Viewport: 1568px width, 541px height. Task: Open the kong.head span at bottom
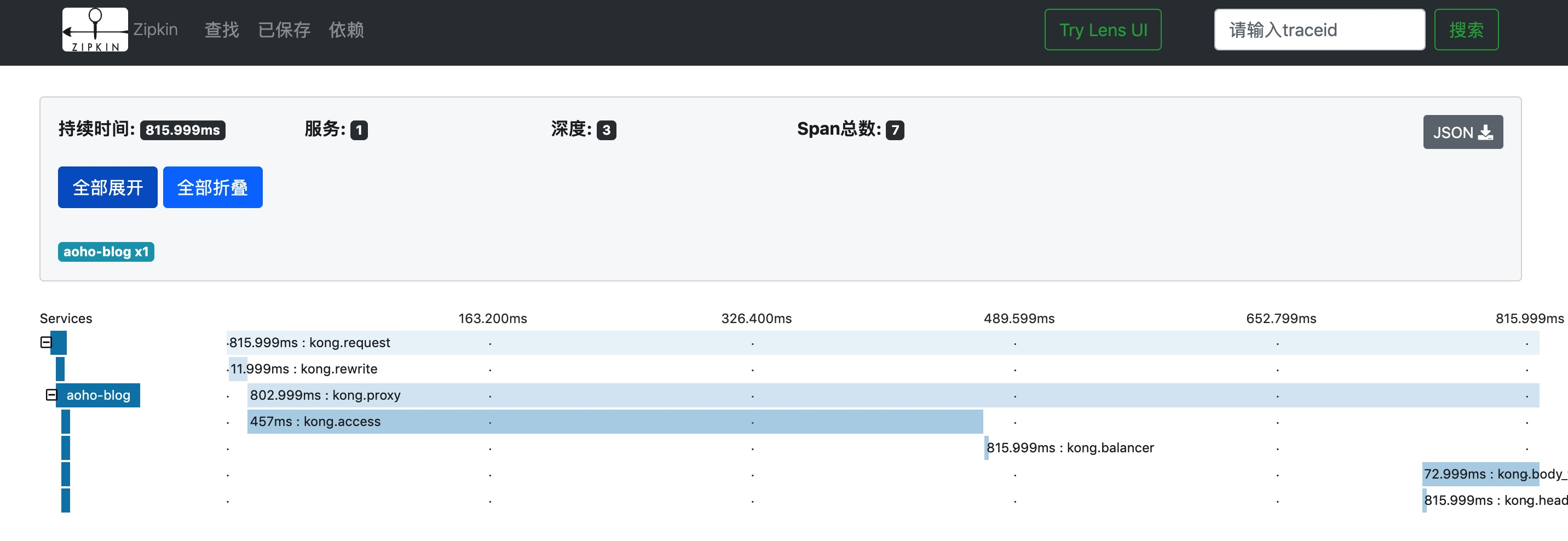pyautogui.click(x=1495, y=500)
